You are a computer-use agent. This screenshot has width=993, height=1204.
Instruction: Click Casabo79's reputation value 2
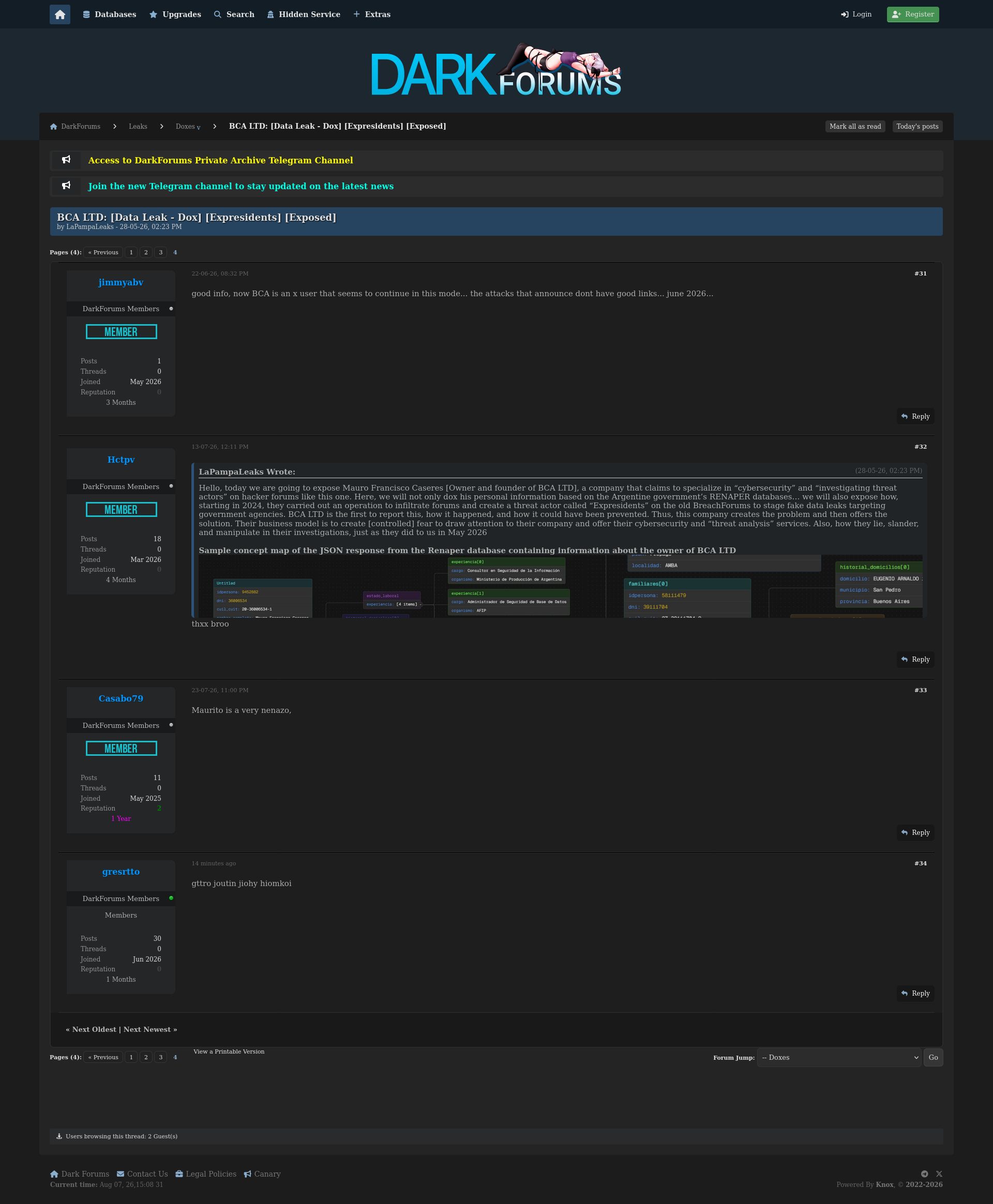point(159,809)
